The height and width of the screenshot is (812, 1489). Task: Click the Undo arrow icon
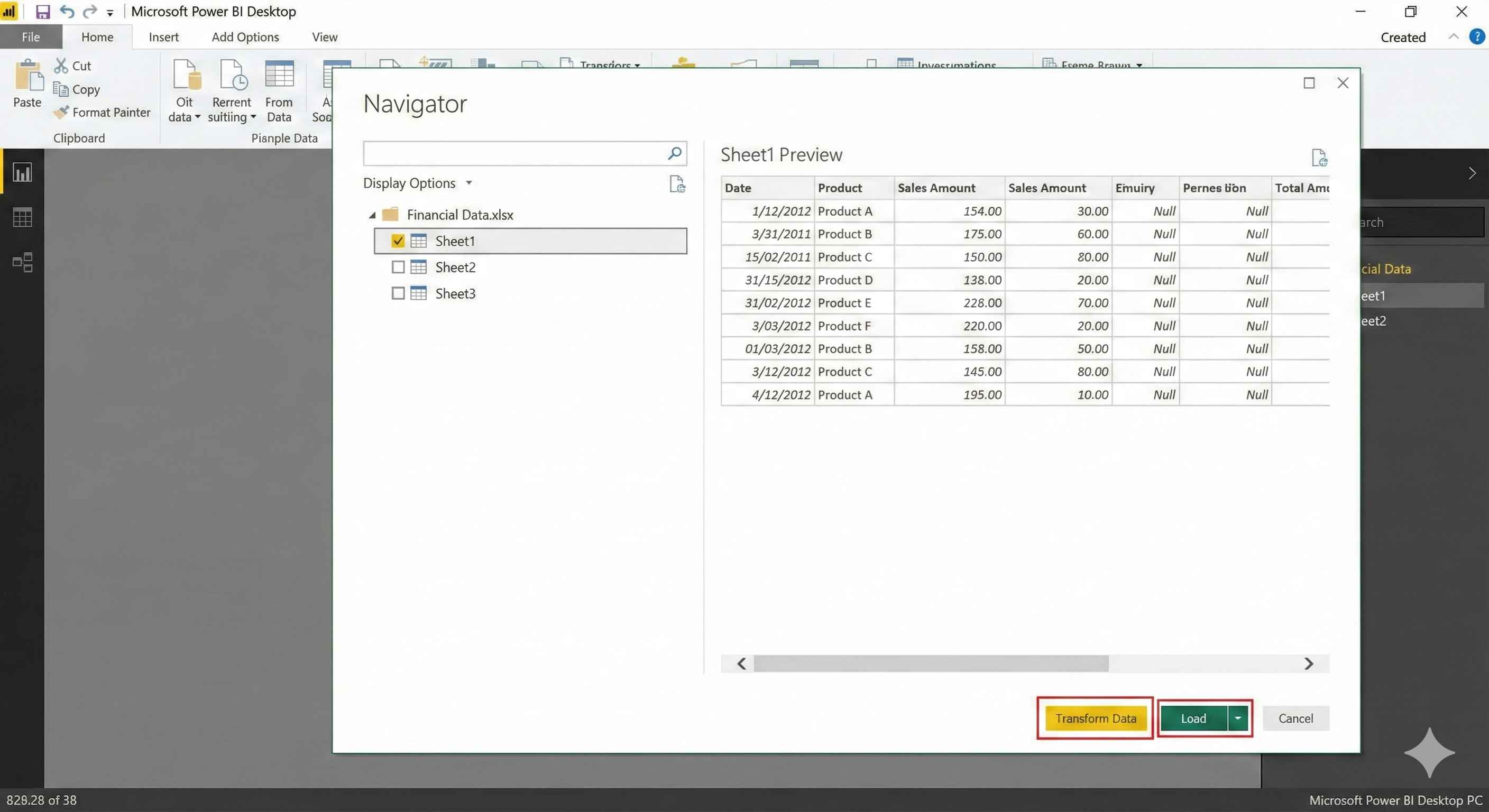coord(67,12)
